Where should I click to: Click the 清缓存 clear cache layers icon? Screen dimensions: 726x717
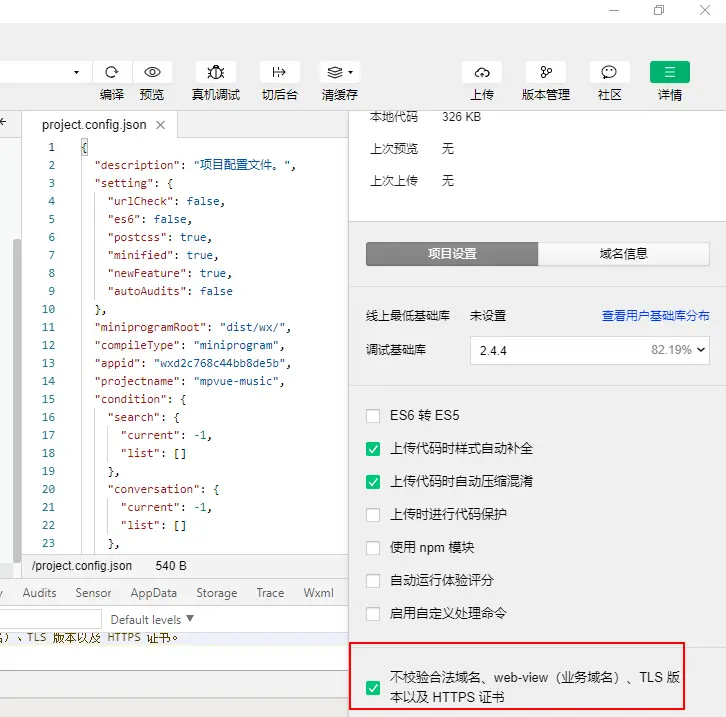click(335, 72)
